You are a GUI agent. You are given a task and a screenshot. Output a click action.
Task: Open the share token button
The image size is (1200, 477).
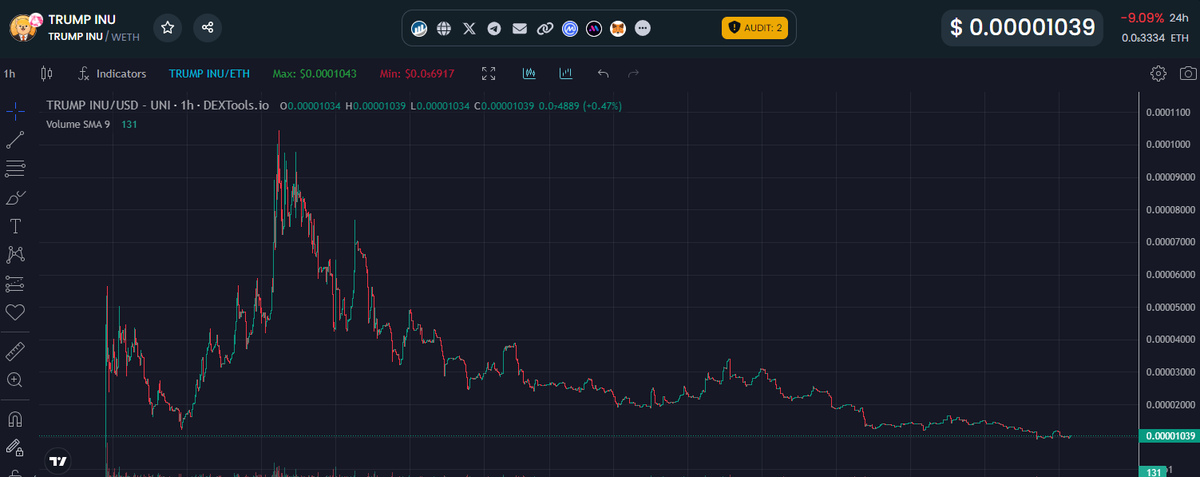(208, 28)
